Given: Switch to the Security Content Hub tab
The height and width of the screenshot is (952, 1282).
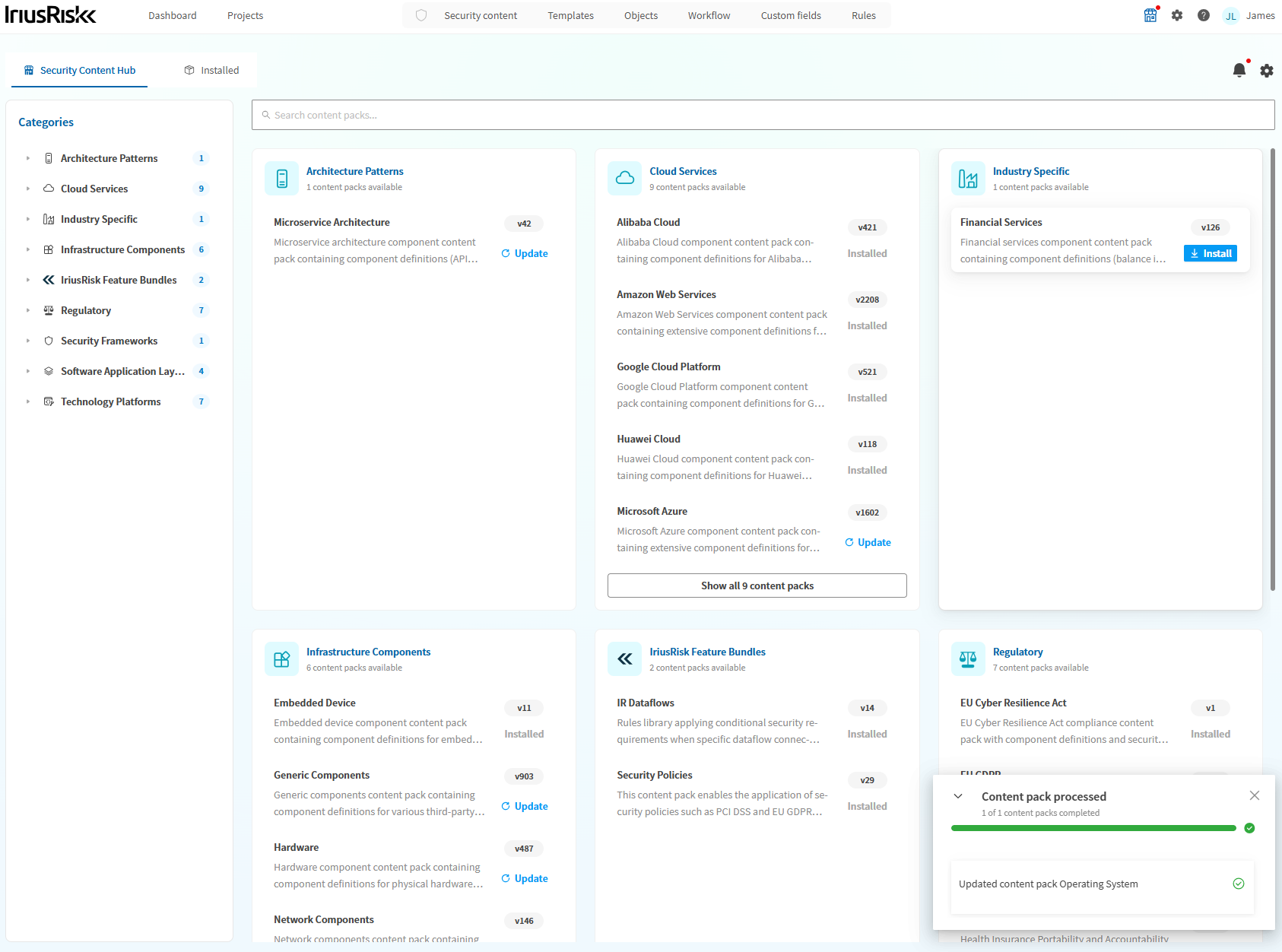Looking at the screenshot, I should [79, 70].
